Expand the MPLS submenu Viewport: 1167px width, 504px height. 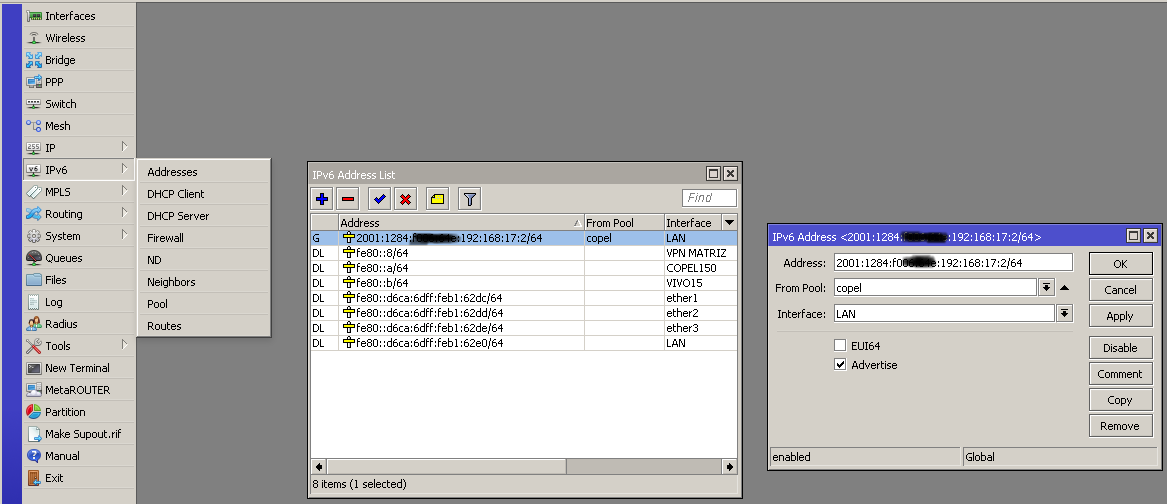[125, 191]
